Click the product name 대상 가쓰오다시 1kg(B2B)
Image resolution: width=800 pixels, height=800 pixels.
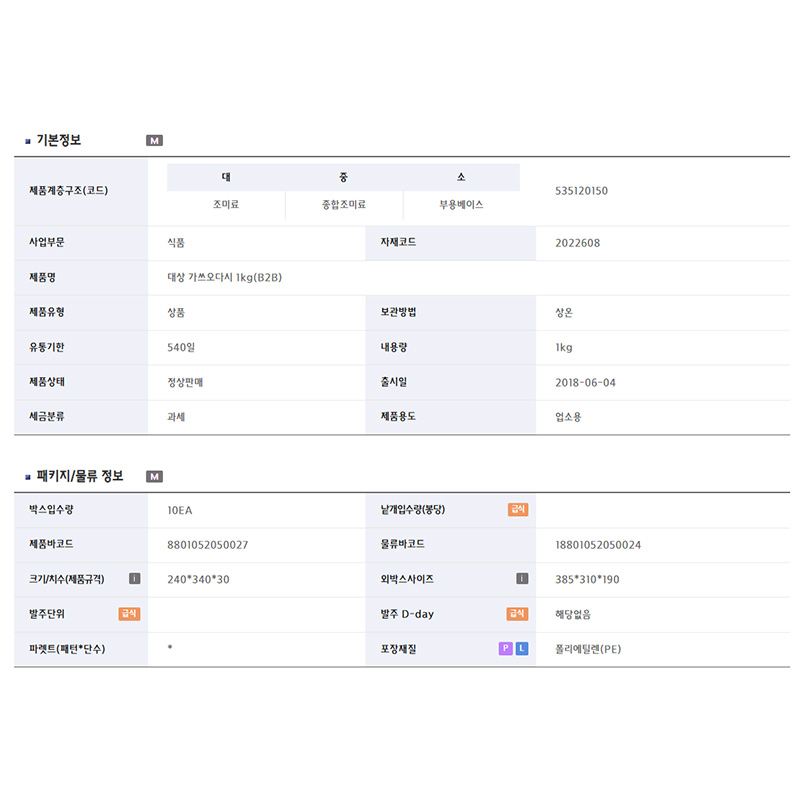point(225,278)
